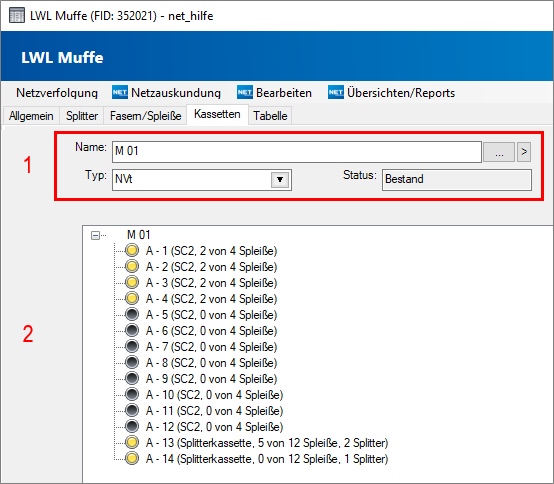Click the dark cassette icon of A - 5
This screenshot has width=554, height=484.
tap(132, 314)
